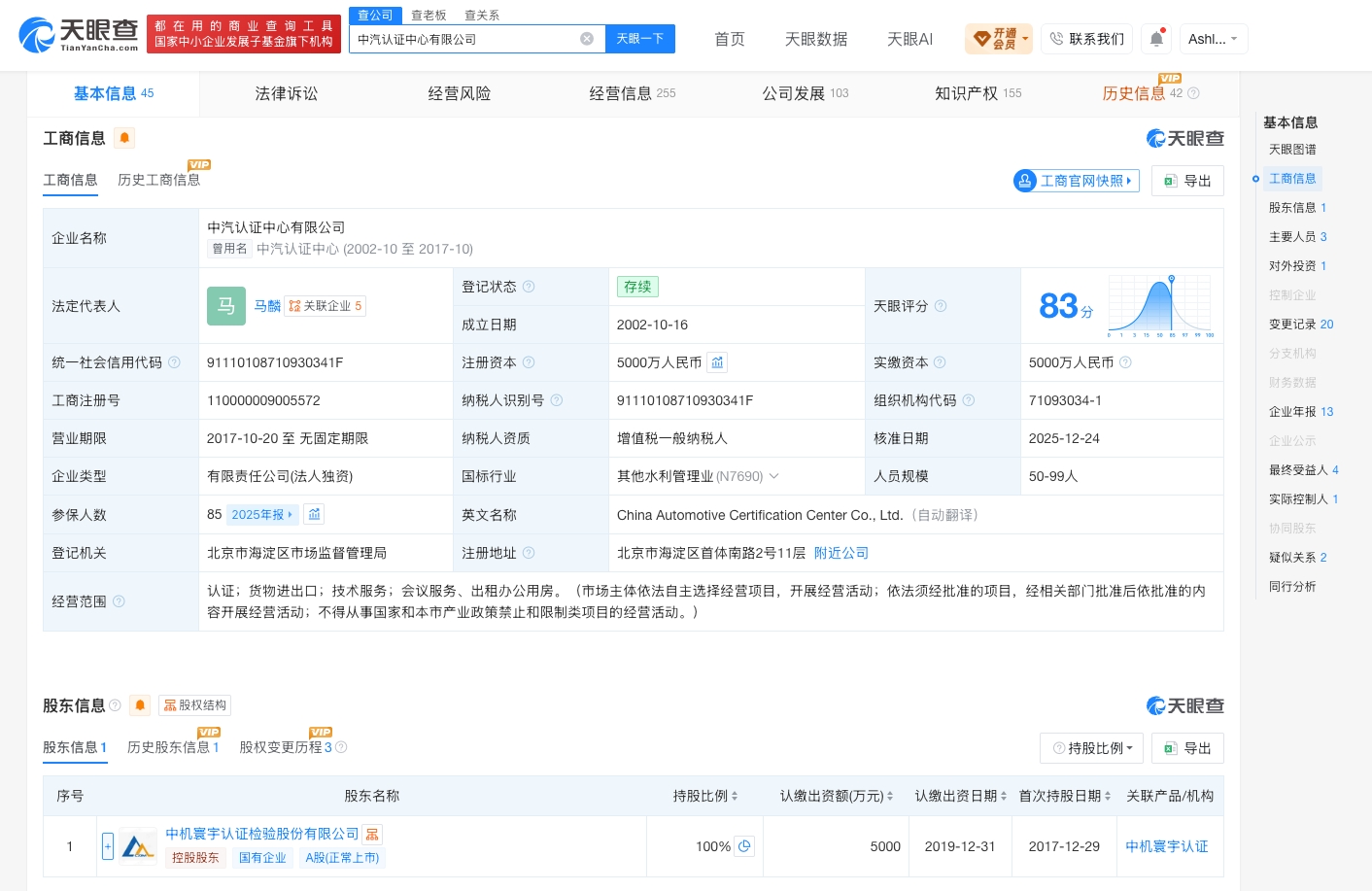Clear the search box with the X icon
This screenshot has height=891, width=1372.
587,39
